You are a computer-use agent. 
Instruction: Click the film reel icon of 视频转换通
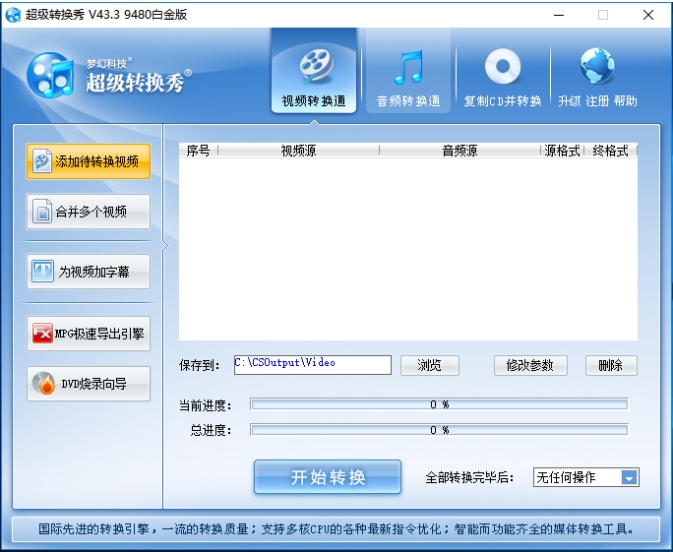pyautogui.click(x=315, y=66)
